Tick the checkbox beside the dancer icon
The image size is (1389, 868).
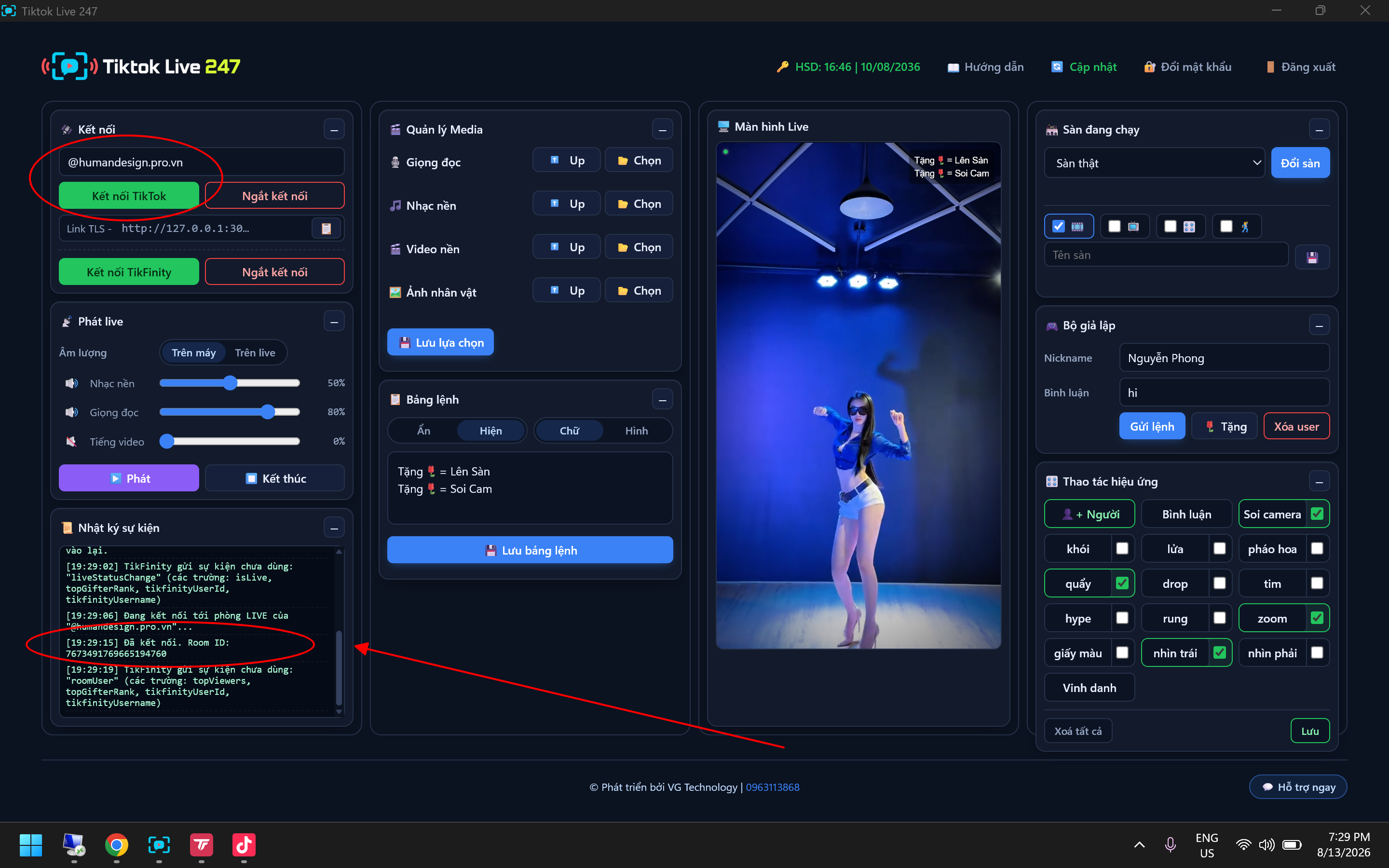[x=1226, y=226]
